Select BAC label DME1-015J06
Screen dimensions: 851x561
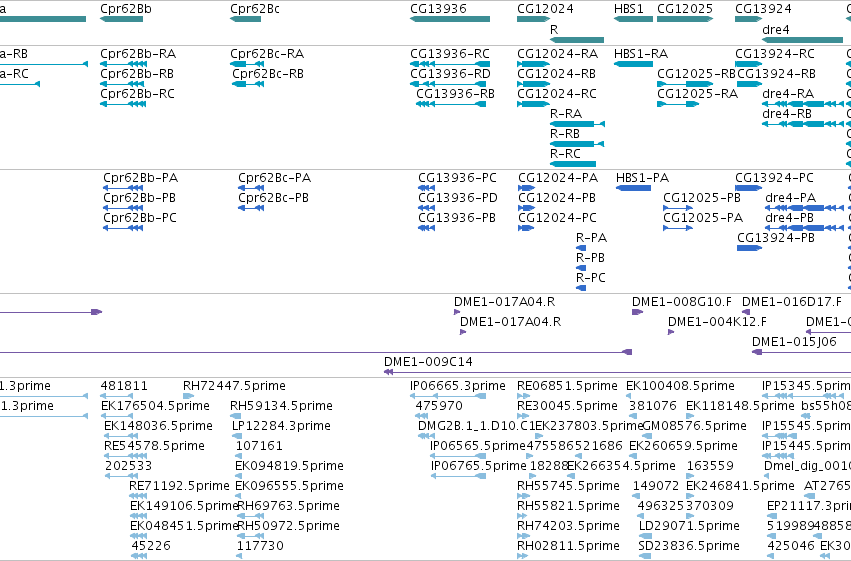coord(794,342)
